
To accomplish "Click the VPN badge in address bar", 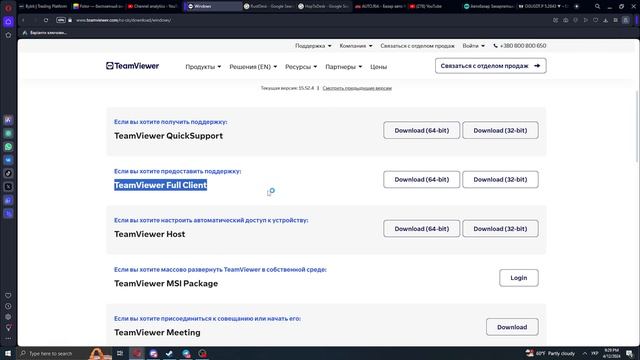I will (x=61, y=20).
